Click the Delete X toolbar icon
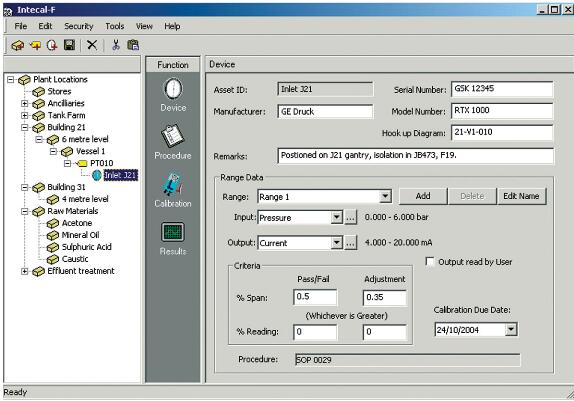Viewport: 574px width, 401px height. tap(92, 45)
